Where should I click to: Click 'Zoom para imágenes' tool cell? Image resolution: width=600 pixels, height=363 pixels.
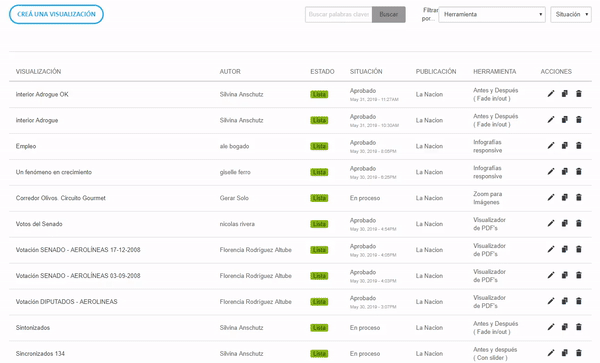(x=488, y=198)
